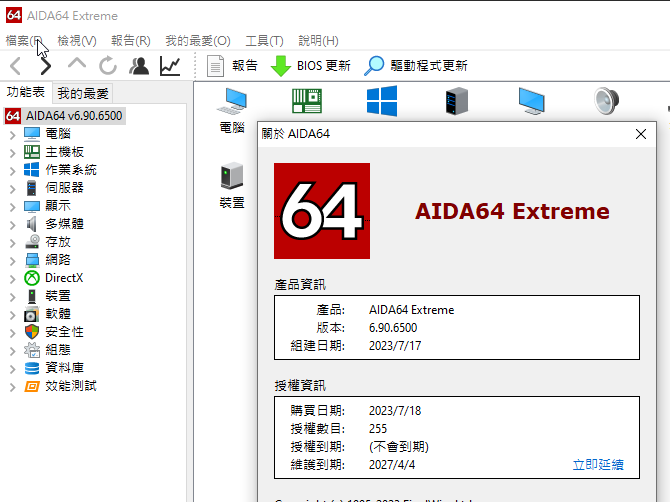
Task: Select 軟體 in the tree
Action: [x=58, y=314]
